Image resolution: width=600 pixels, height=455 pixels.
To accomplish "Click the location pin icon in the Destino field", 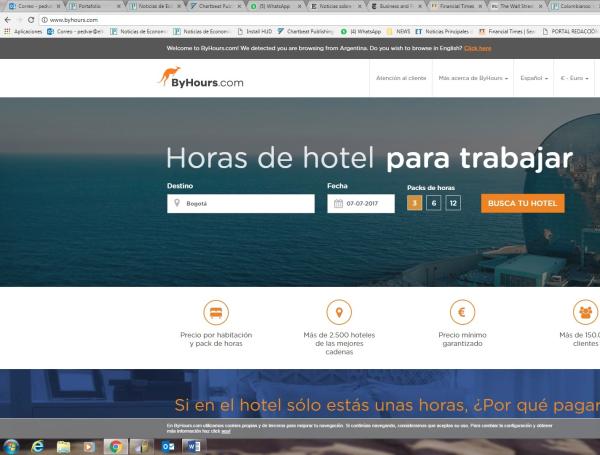I will click(x=177, y=203).
